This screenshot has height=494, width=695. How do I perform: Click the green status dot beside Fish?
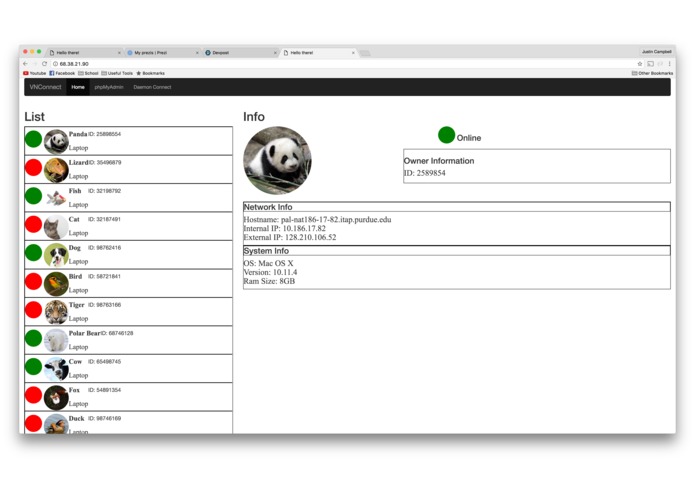(x=34, y=196)
